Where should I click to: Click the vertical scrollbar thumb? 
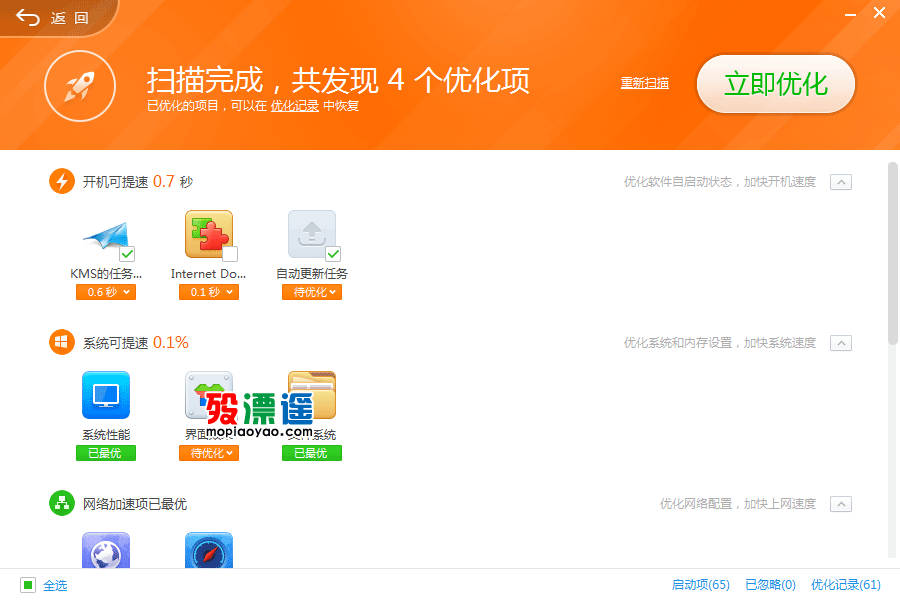coord(893,254)
